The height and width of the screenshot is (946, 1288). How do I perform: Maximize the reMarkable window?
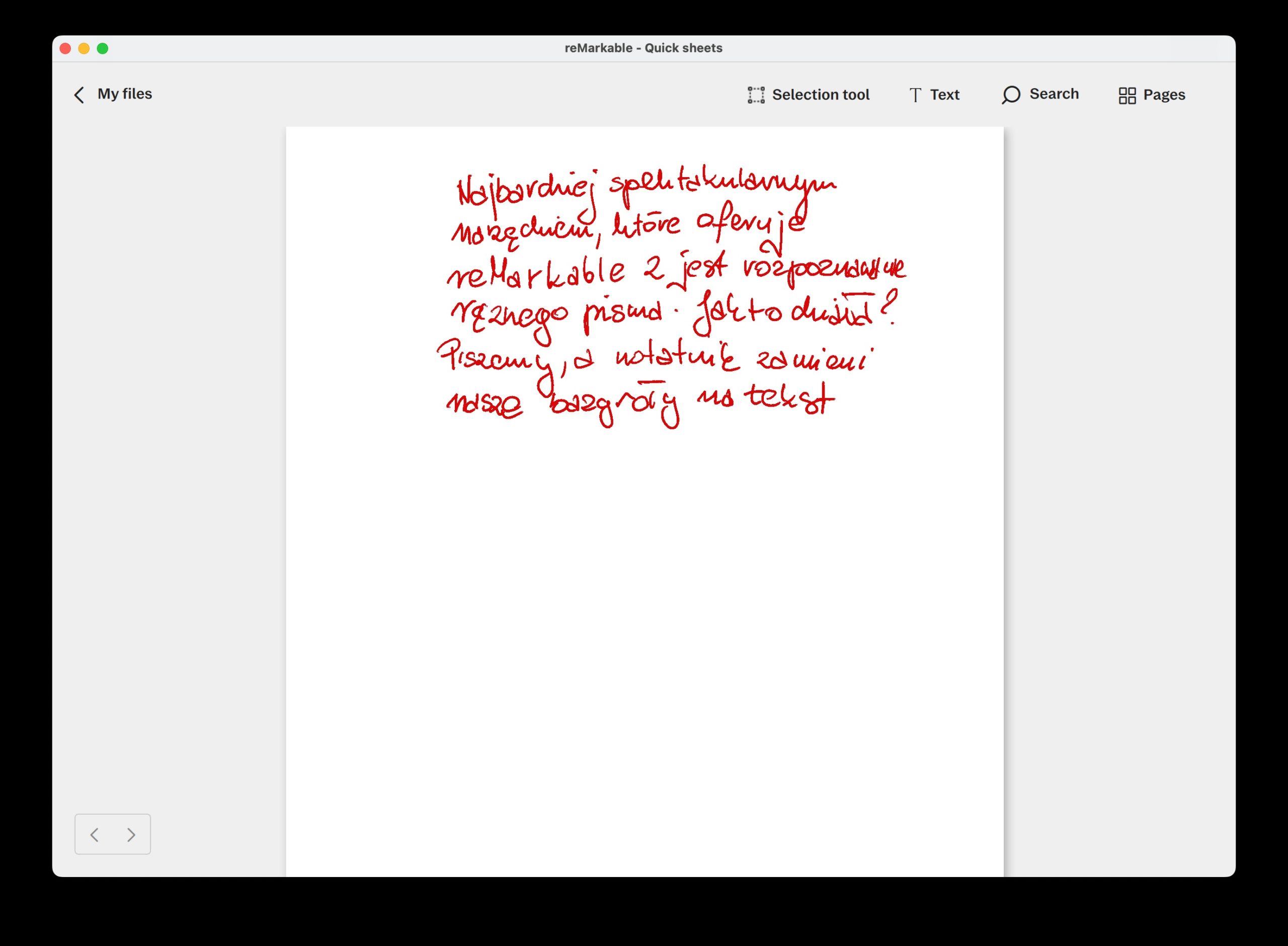click(103, 49)
